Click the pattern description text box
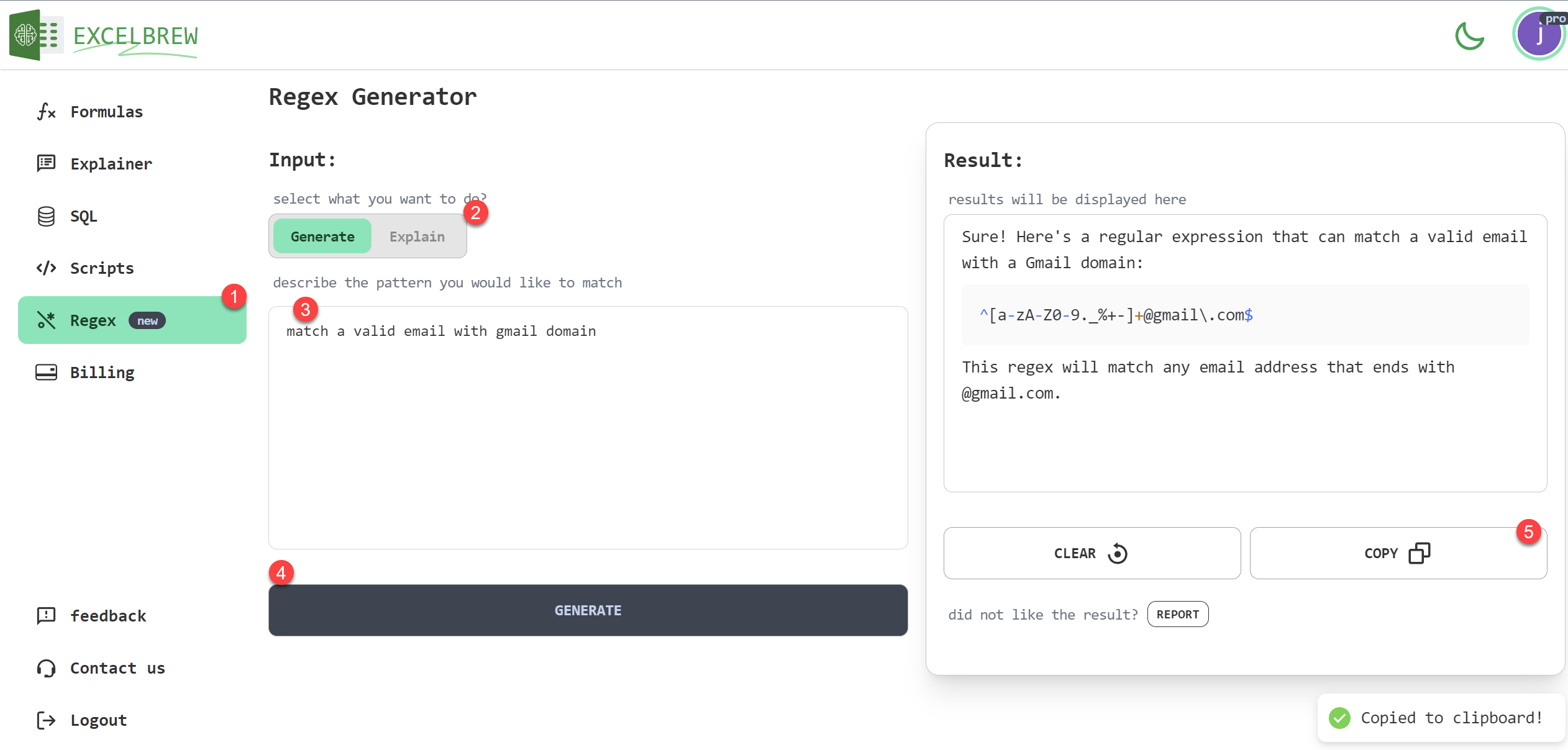Screen dimensions: 1568x750 pyautogui.click(x=588, y=427)
